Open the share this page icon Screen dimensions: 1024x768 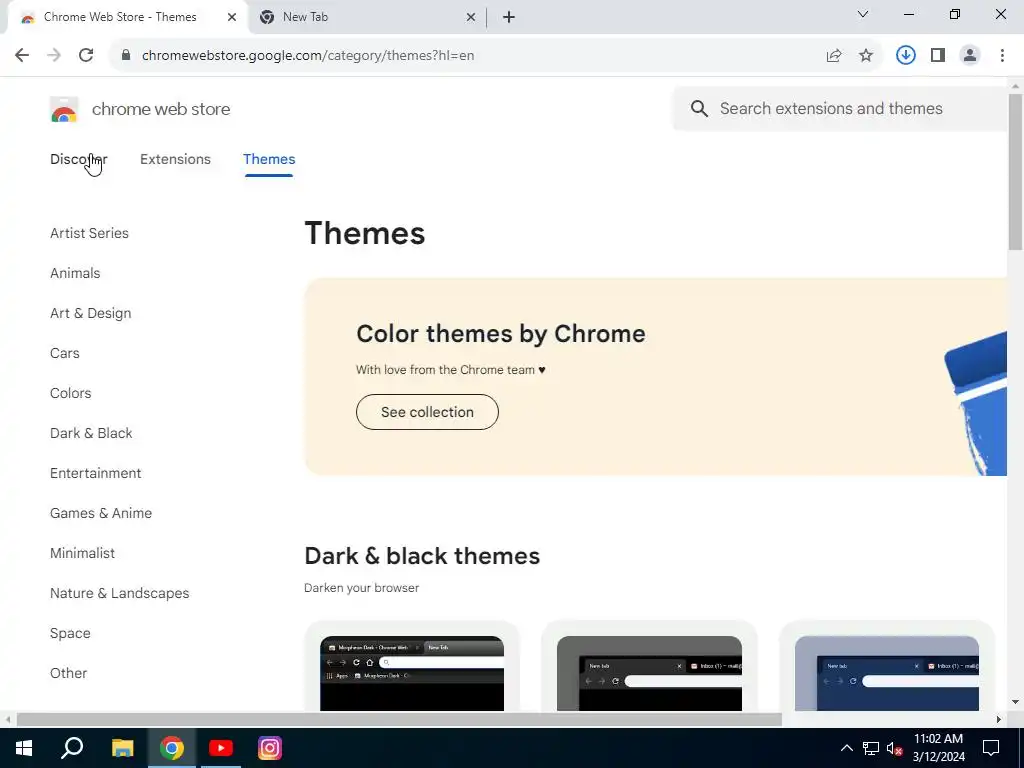834,56
